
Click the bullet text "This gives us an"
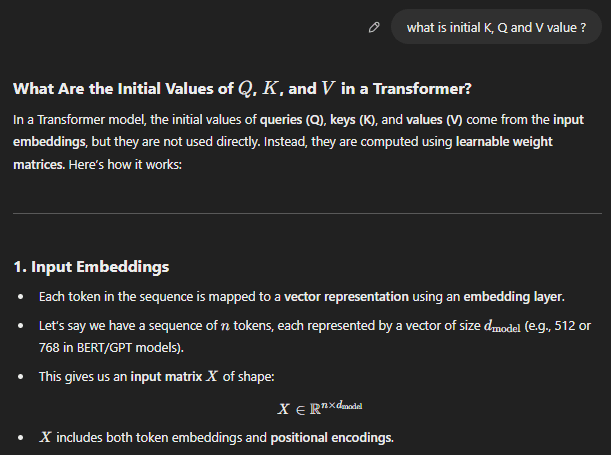pyautogui.click(x=83, y=376)
